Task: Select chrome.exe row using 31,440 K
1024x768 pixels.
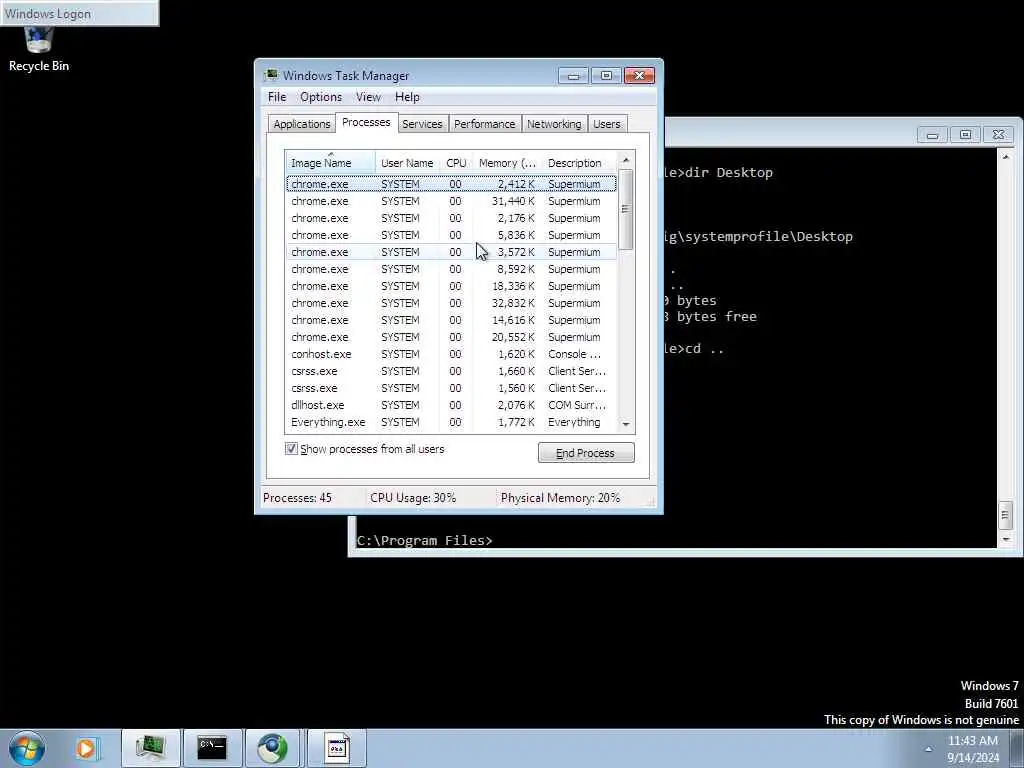Action: click(x=451, y=201)
